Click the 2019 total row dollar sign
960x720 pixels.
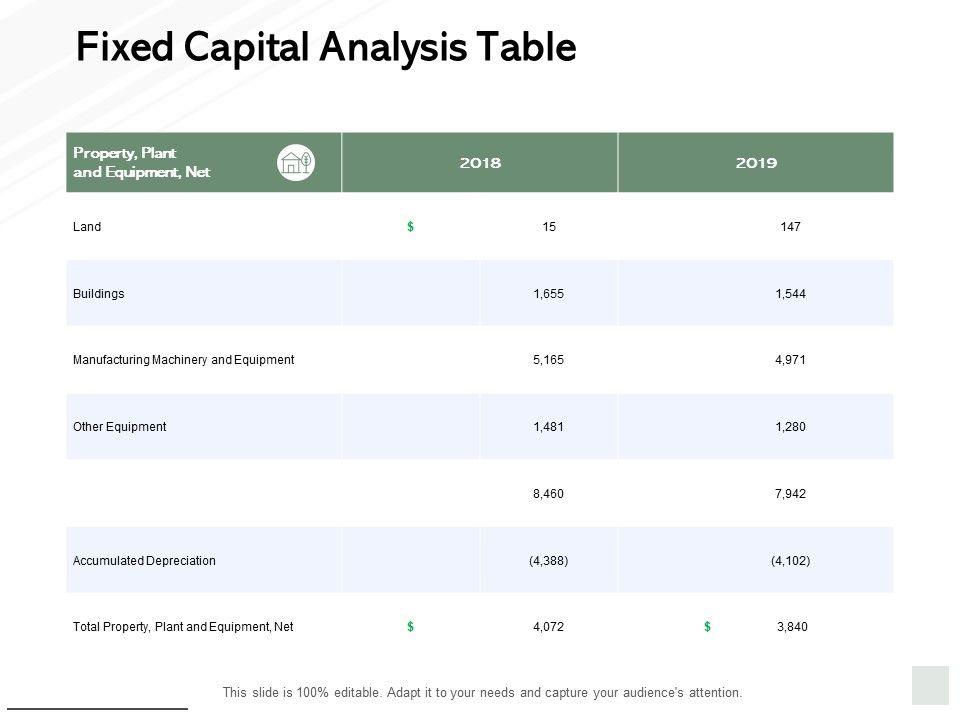point(707,627)
